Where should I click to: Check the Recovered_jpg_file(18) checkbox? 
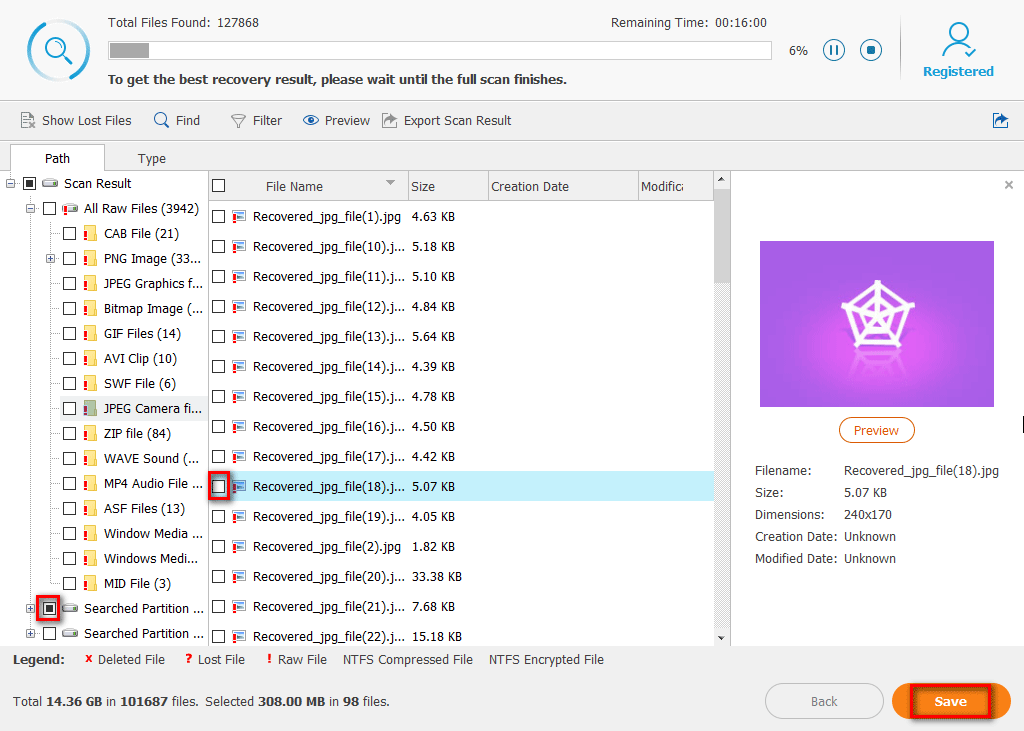(219, 487)
